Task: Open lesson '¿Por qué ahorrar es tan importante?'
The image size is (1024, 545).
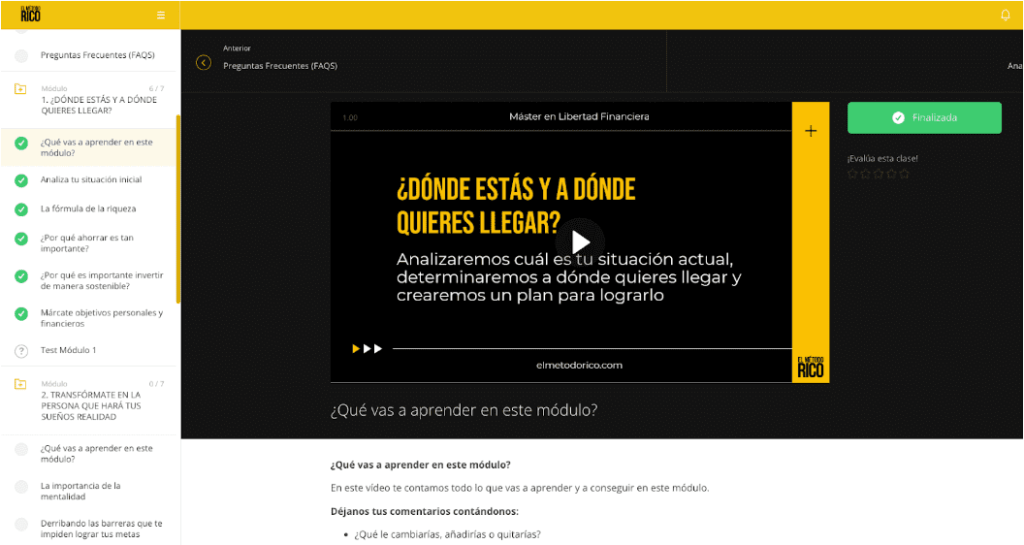Action: point(87,243)
